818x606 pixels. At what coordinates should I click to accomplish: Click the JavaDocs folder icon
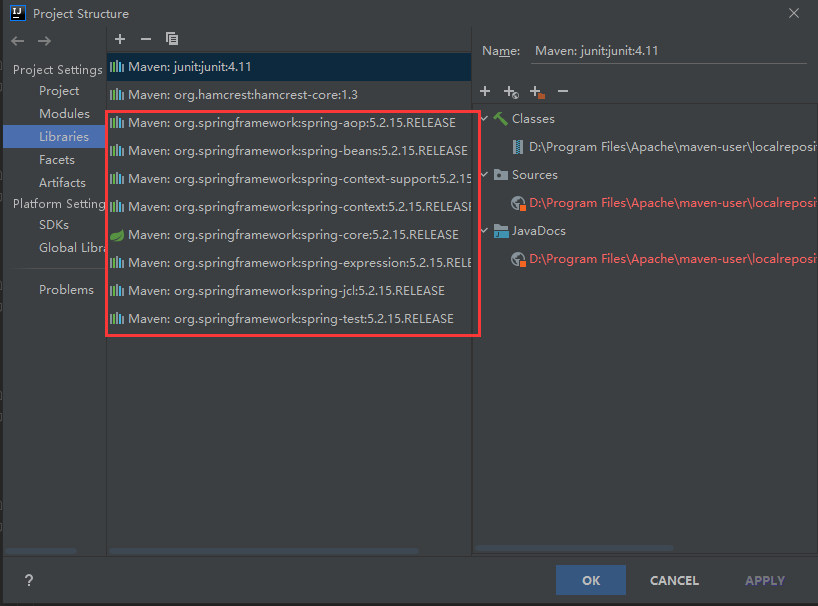tap(501, 231)
